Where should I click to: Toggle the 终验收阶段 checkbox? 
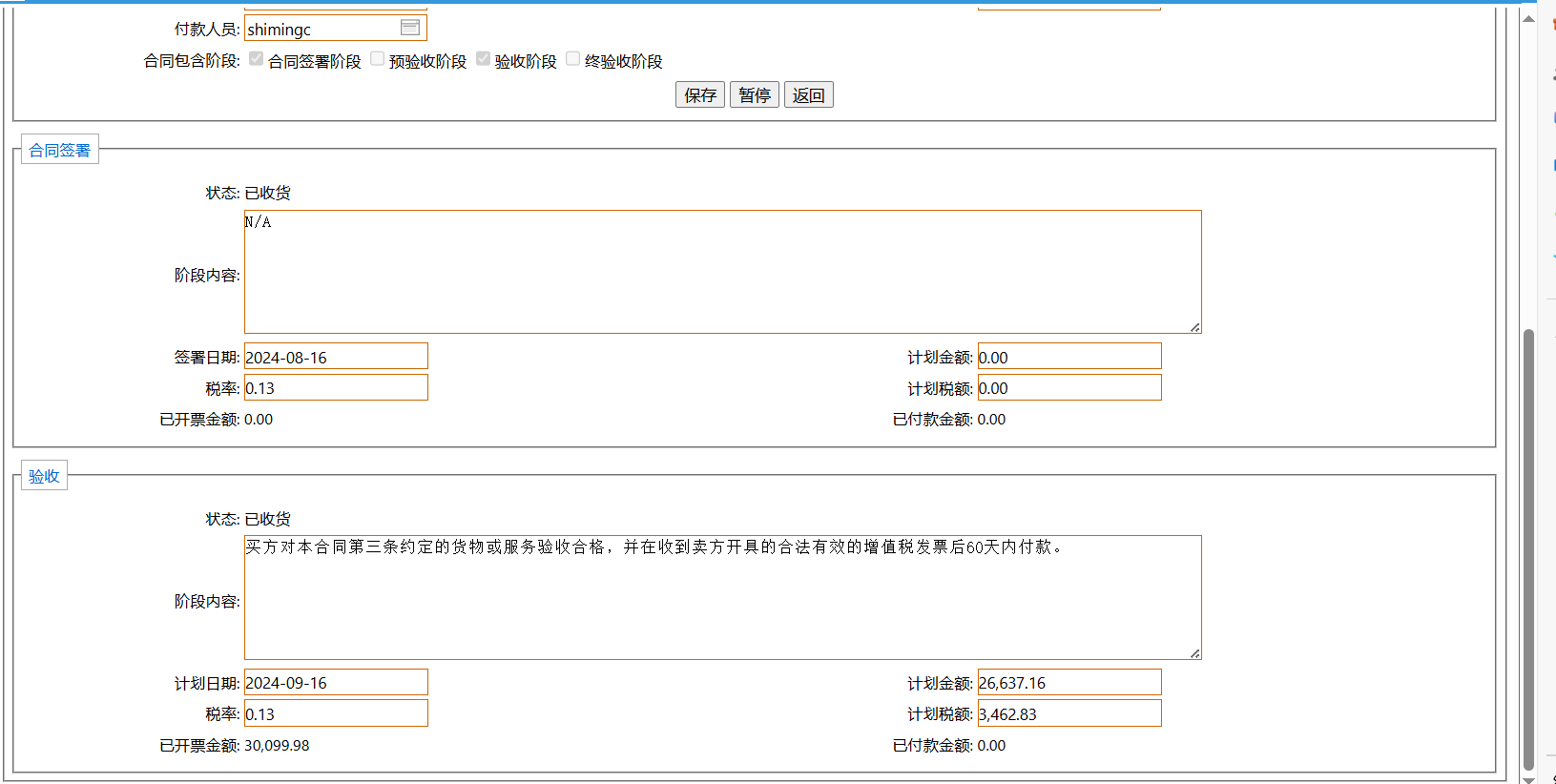pos(572,59)
